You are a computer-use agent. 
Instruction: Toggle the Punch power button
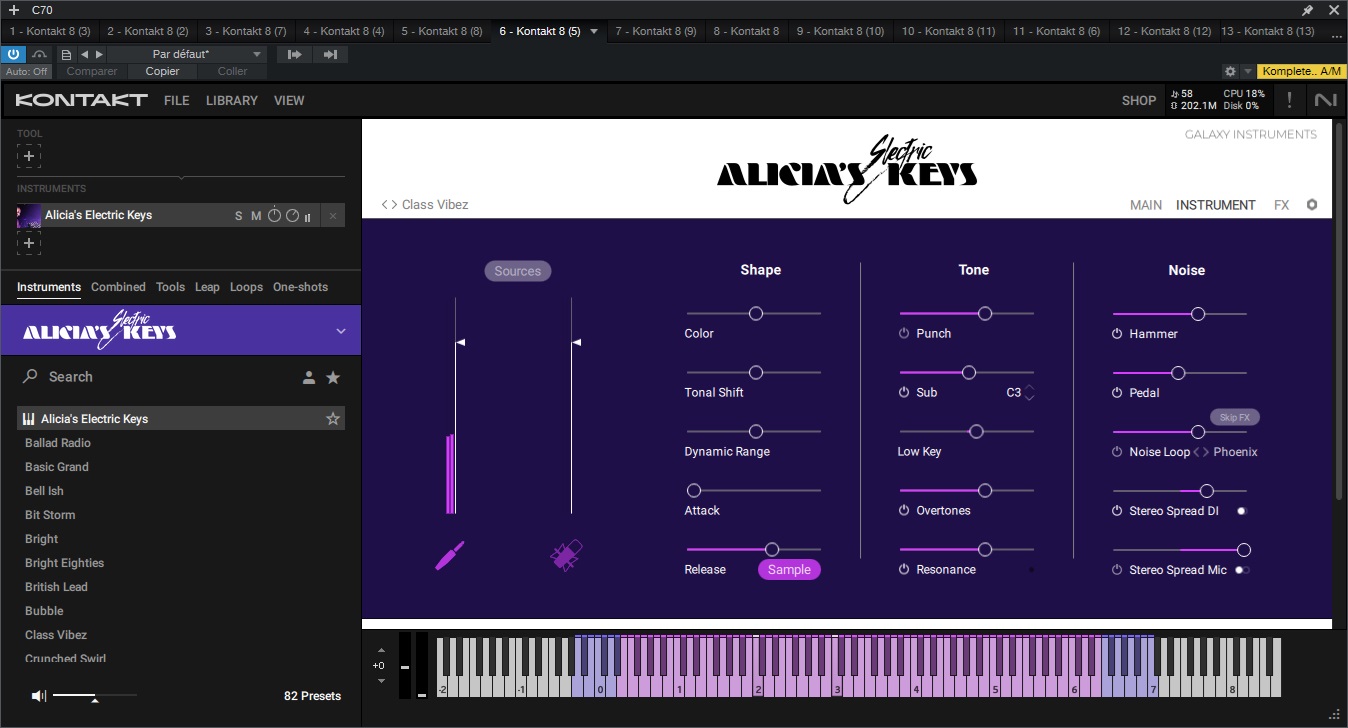(x=904, y=334)
